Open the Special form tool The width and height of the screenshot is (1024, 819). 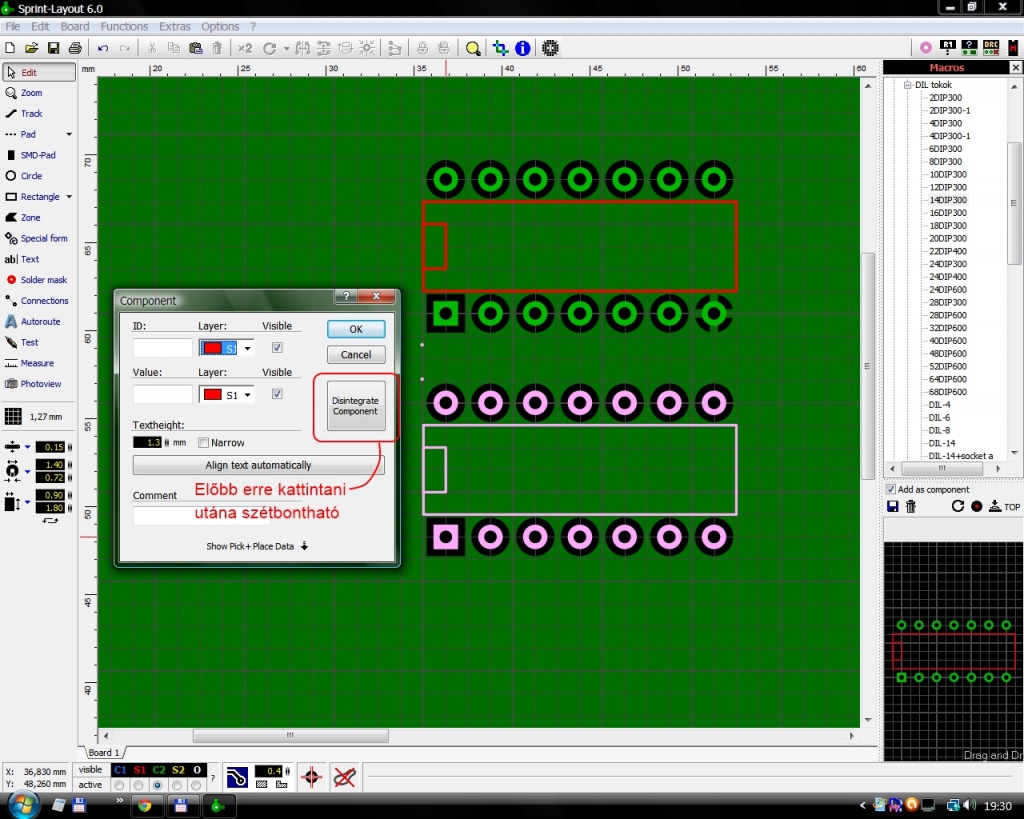[x=39, y=238]
